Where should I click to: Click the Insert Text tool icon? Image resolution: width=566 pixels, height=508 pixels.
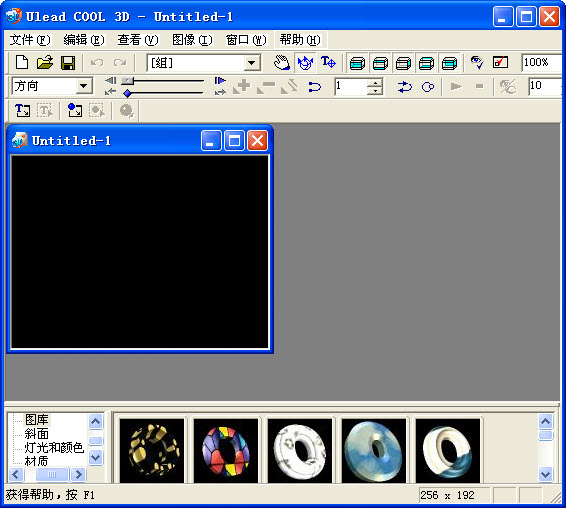[22, 110]
